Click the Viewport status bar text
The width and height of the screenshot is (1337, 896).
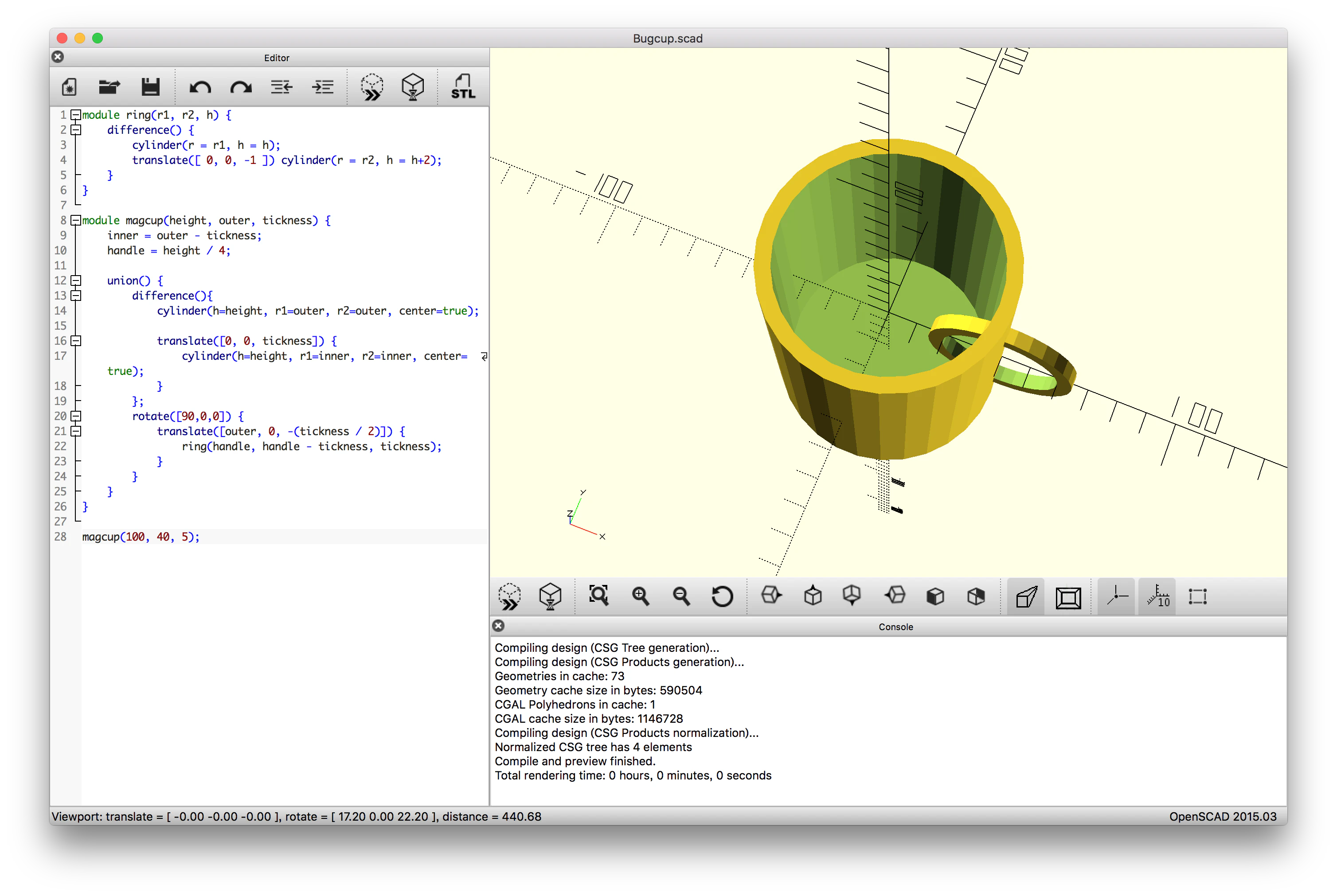tap(296, 817)
